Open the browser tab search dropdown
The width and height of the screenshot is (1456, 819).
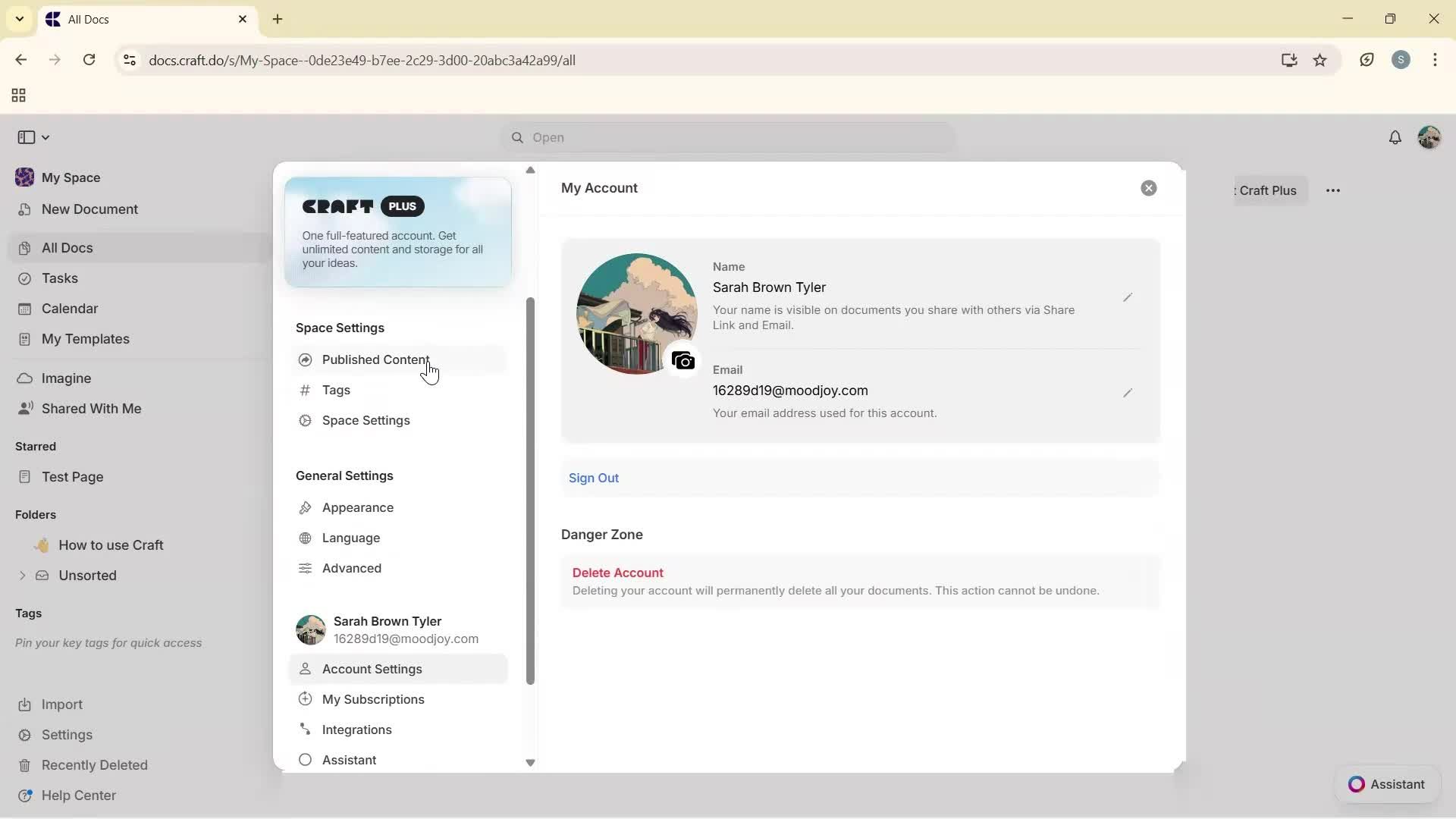click(x=19, y=19)
